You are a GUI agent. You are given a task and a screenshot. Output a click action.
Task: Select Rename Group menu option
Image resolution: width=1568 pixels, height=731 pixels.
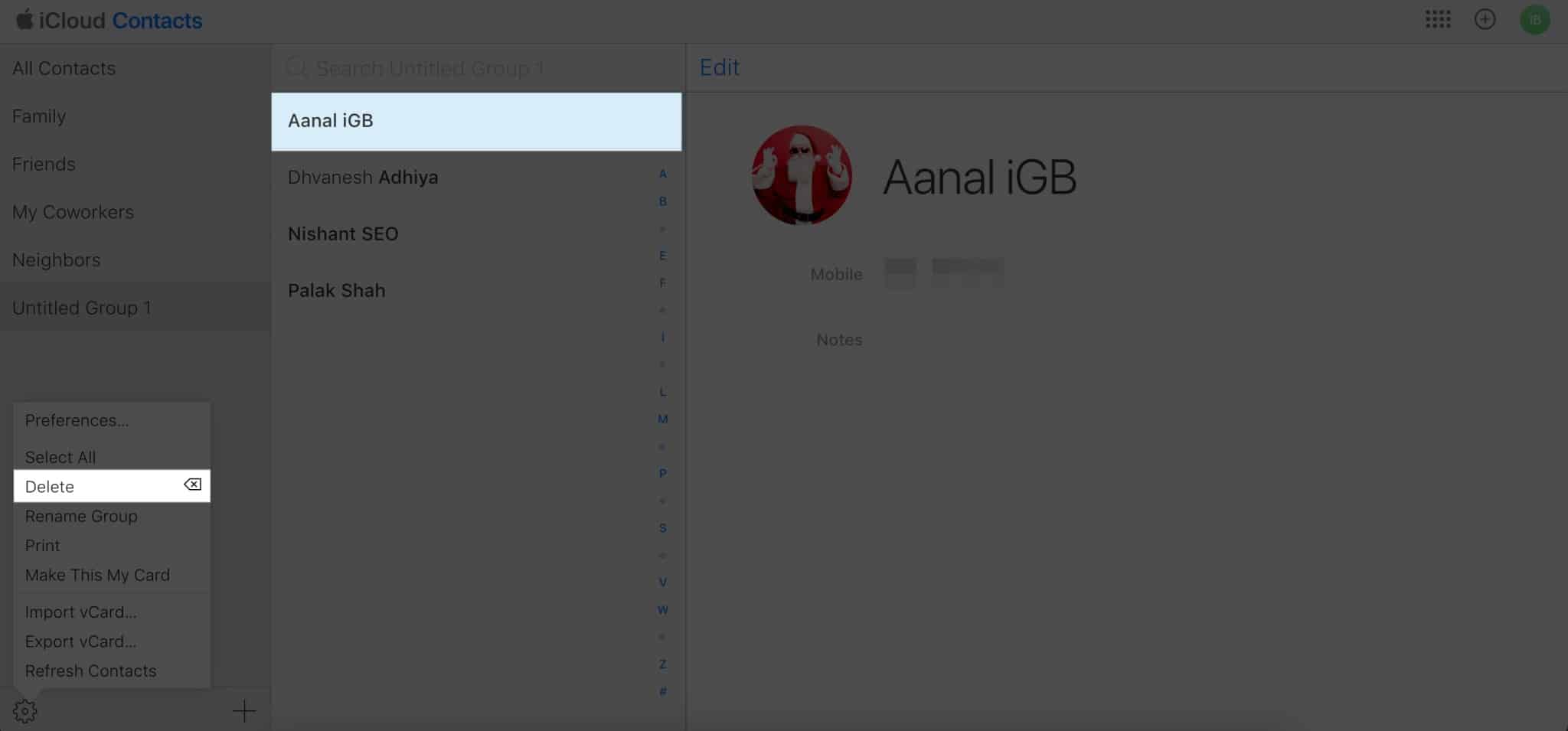pos(81,516)
